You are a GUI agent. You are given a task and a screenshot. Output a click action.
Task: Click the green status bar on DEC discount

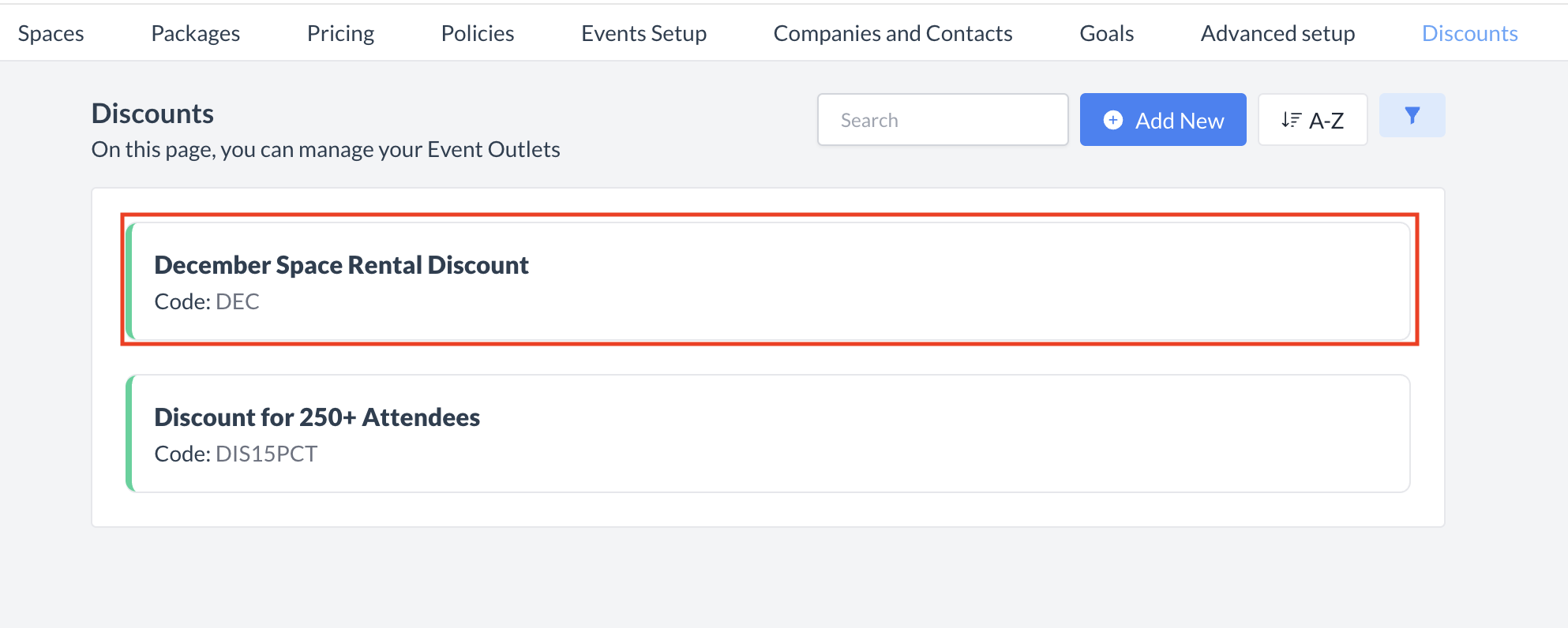click(132, 281)
